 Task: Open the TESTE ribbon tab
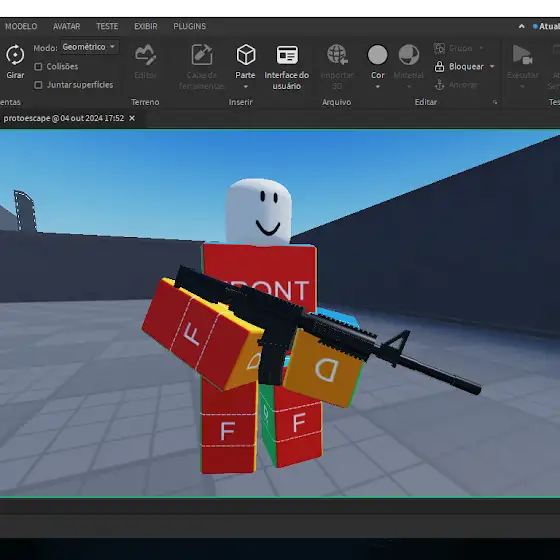click(107, 26)
